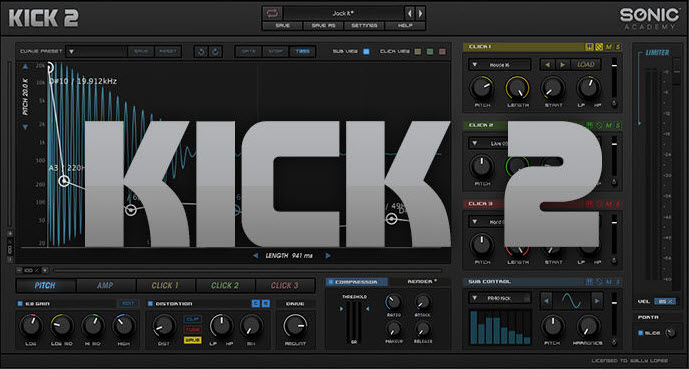Image resolution: width=689 pixels, height=369 pixels.
Task: Select previous sub waveform
Action: click(x=547, y=301)
